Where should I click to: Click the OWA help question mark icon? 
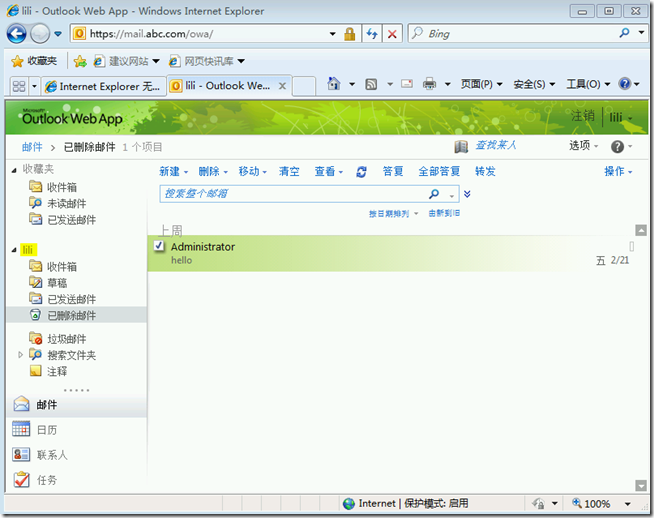(x=617, y=146)
